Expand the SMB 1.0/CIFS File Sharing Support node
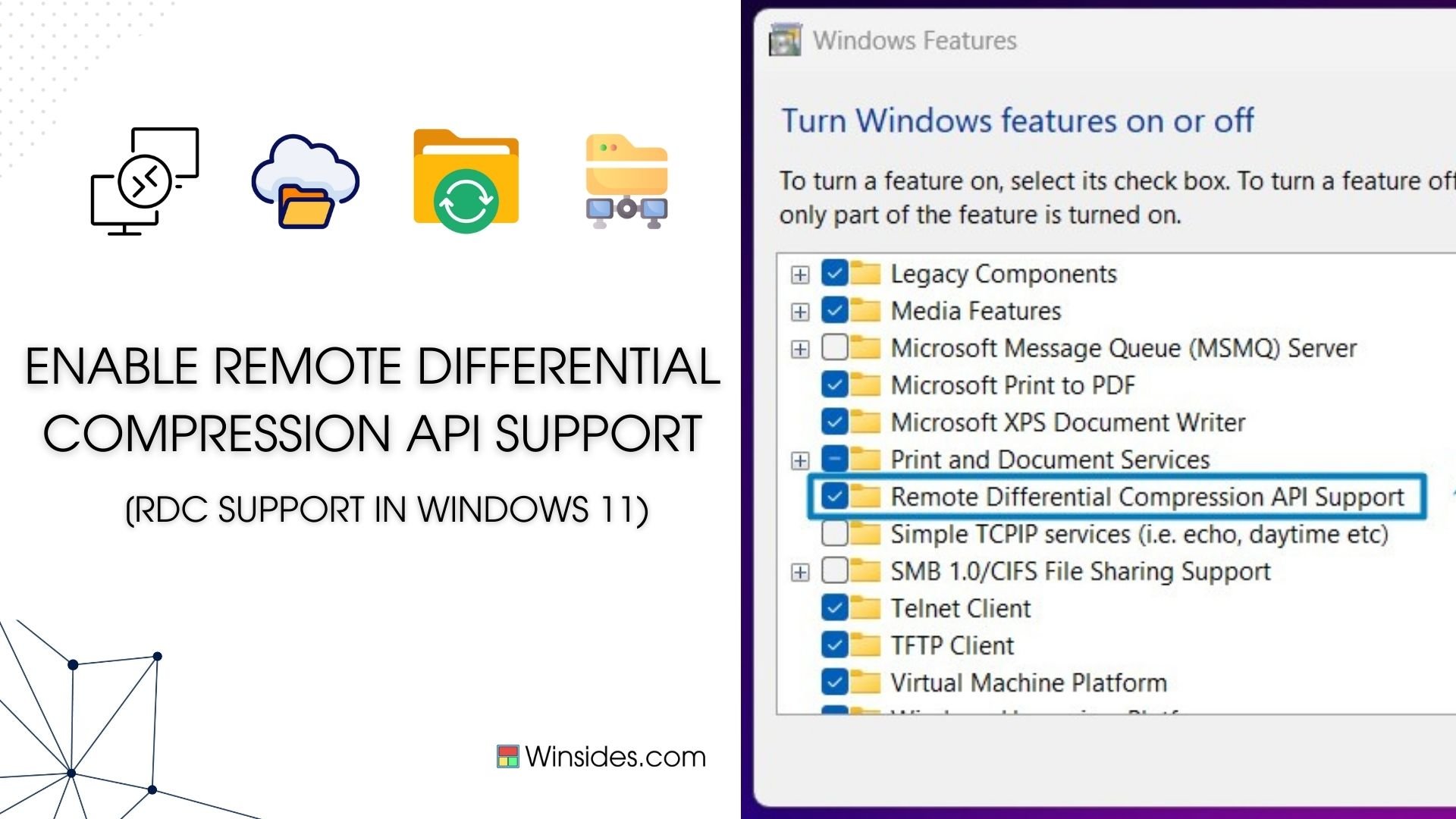 point(800,571)
